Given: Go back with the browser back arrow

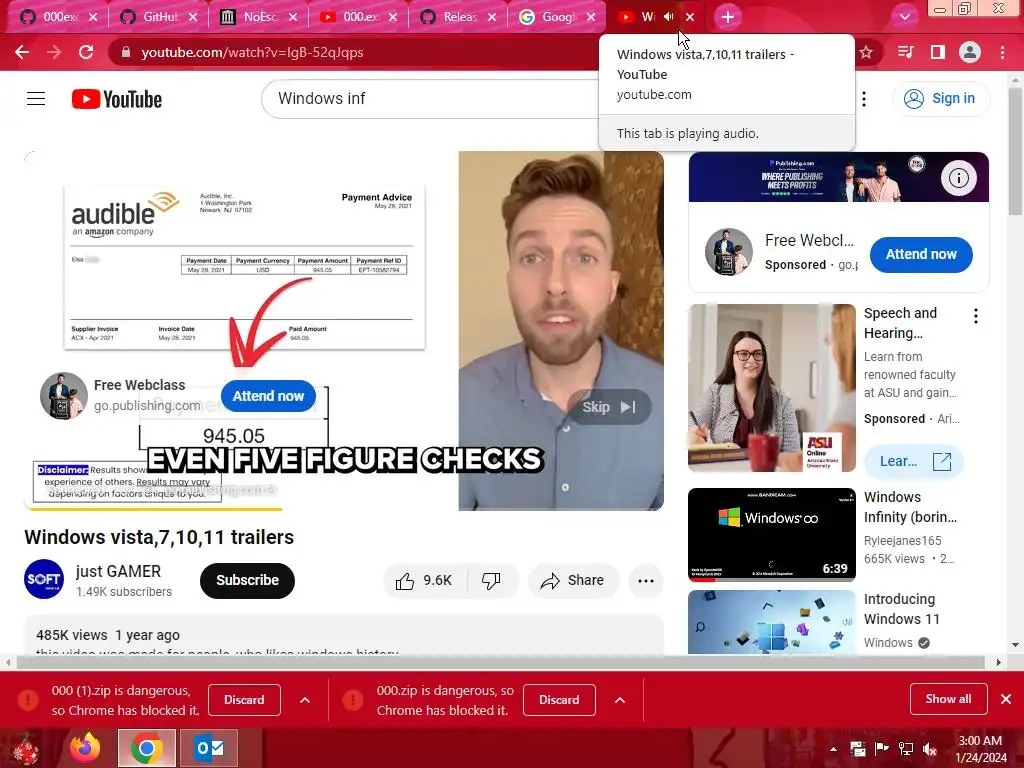Looking at the screenshot, I should [22, 52].
